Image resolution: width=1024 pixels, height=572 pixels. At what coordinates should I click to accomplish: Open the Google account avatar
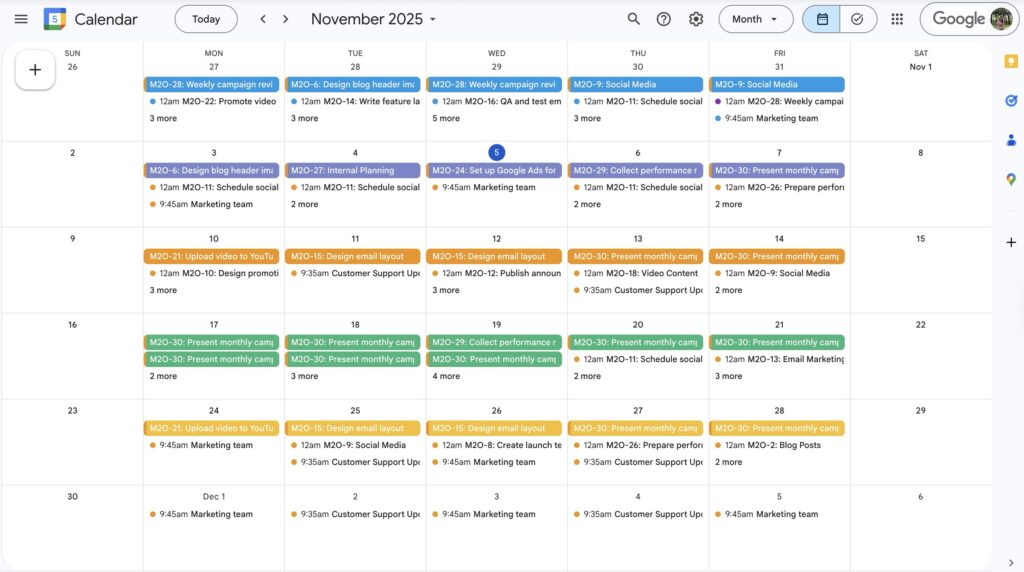point(1001,19)
